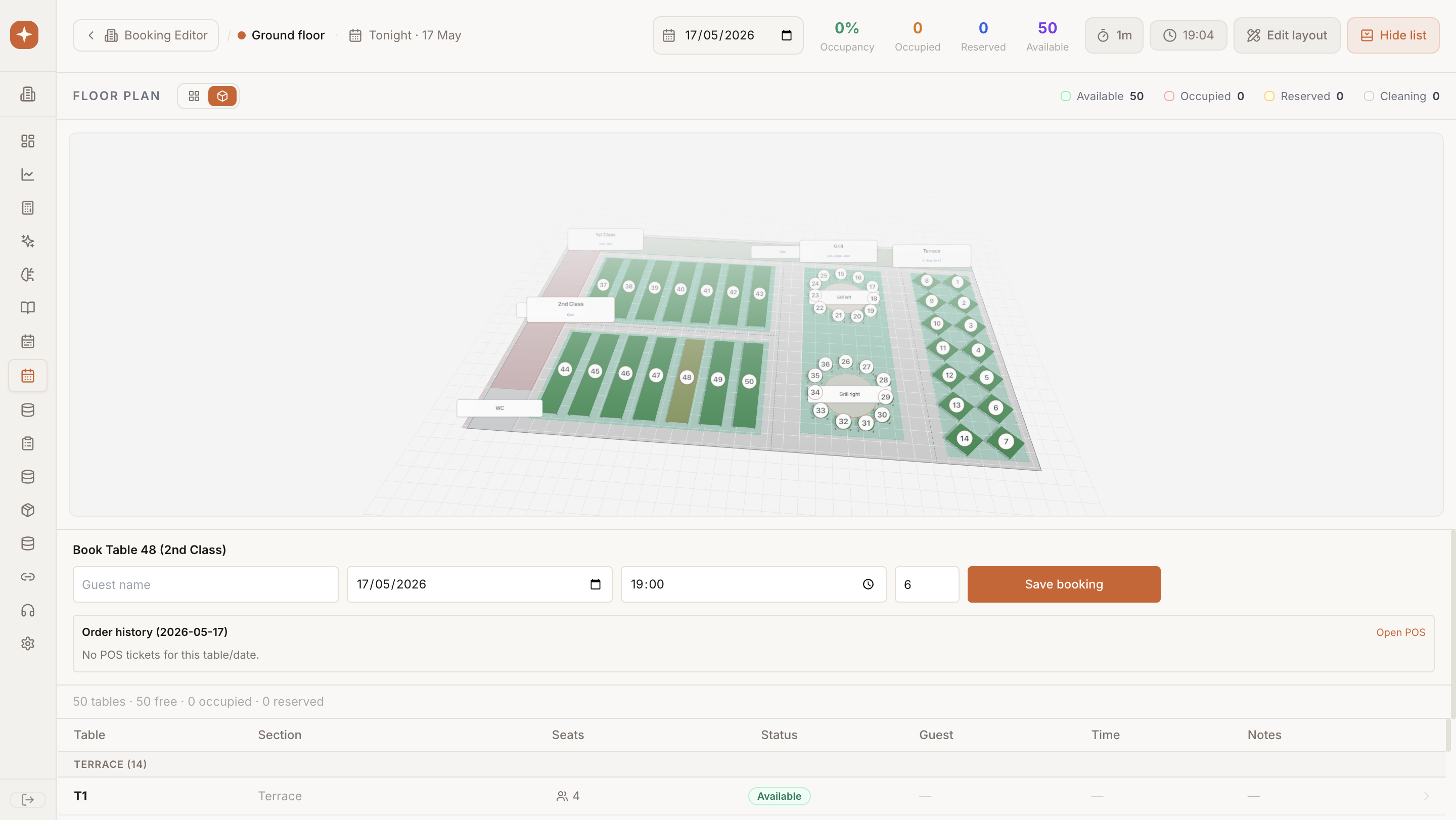Open the headphones support sidebar icon
This screenshot has height=820, width=1456.
click(28, 610)
